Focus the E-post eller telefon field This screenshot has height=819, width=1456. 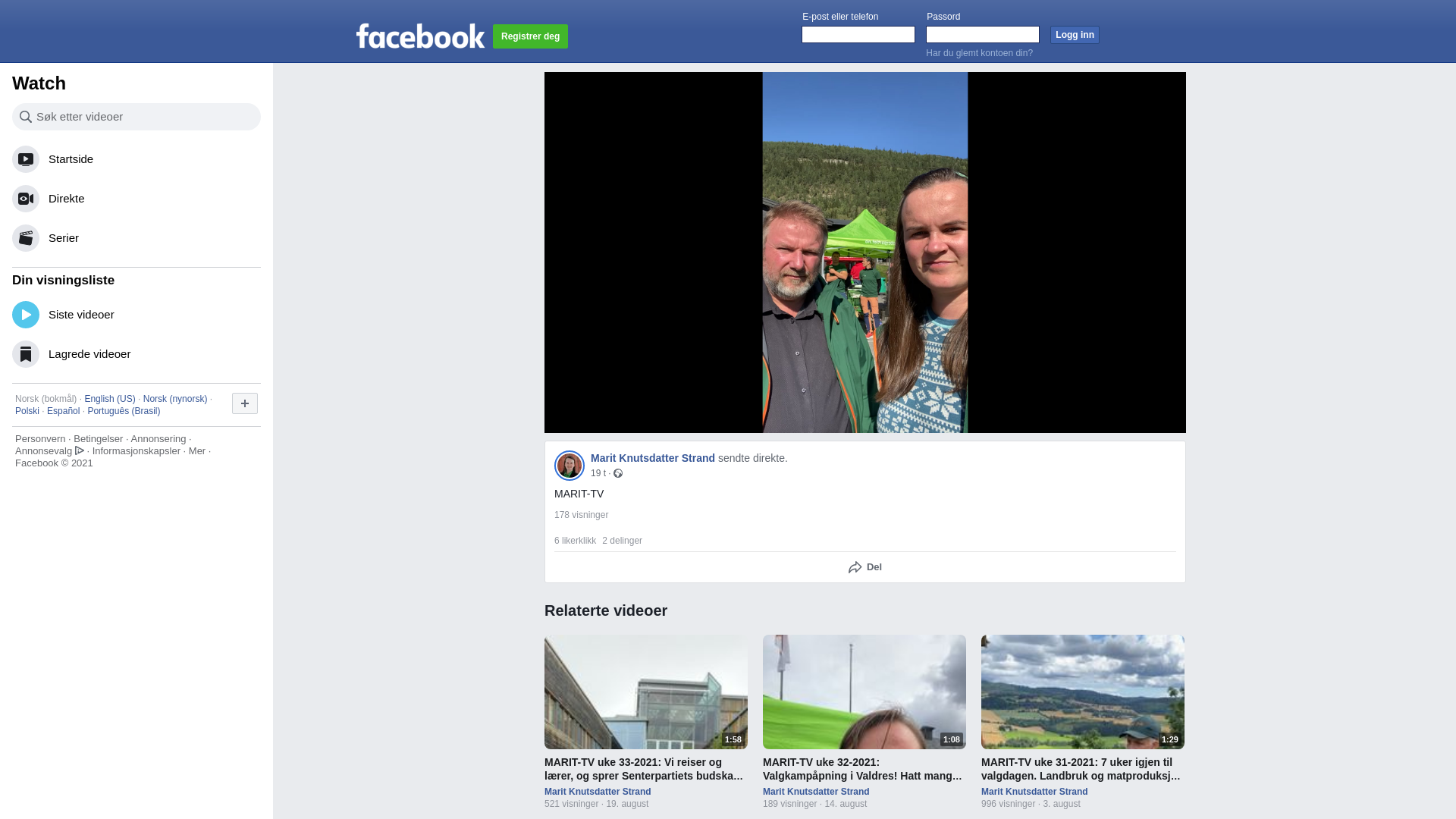click(858, 35)
